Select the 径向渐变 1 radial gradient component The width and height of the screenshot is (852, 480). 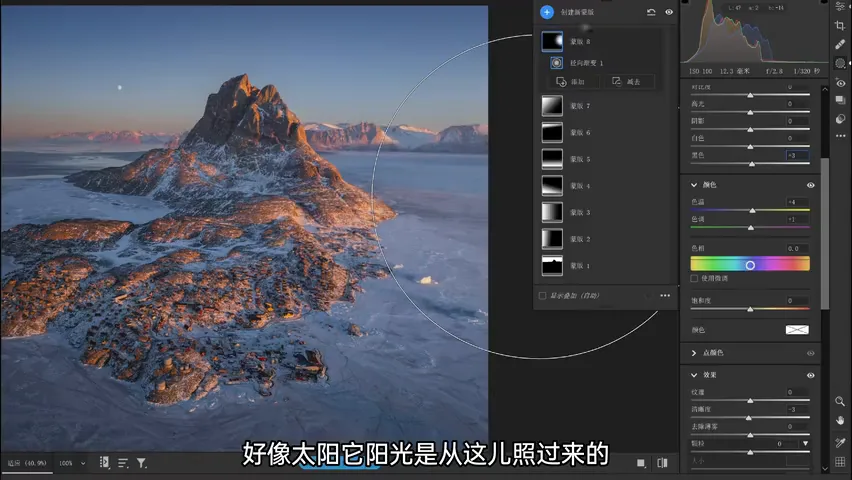click(578, 63)
